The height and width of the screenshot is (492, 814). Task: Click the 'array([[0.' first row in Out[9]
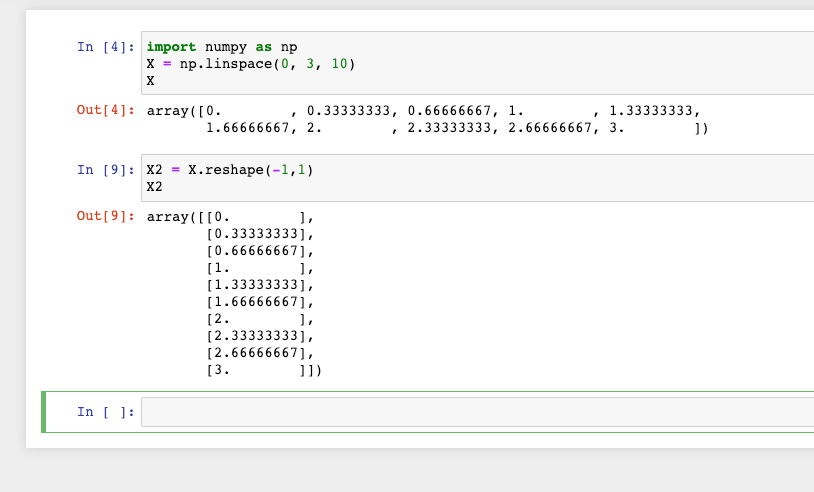(230, 216)
